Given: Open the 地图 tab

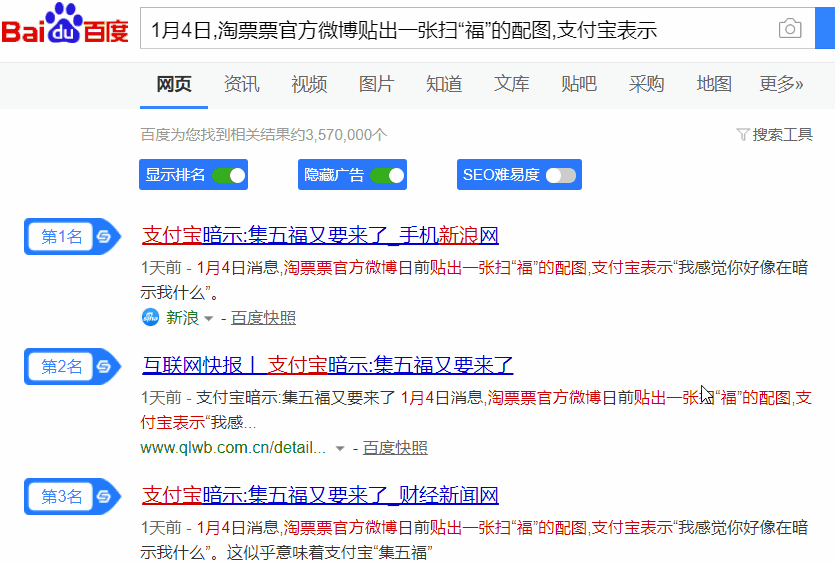Looking at the screenshot, I should [x=714, y=84].
